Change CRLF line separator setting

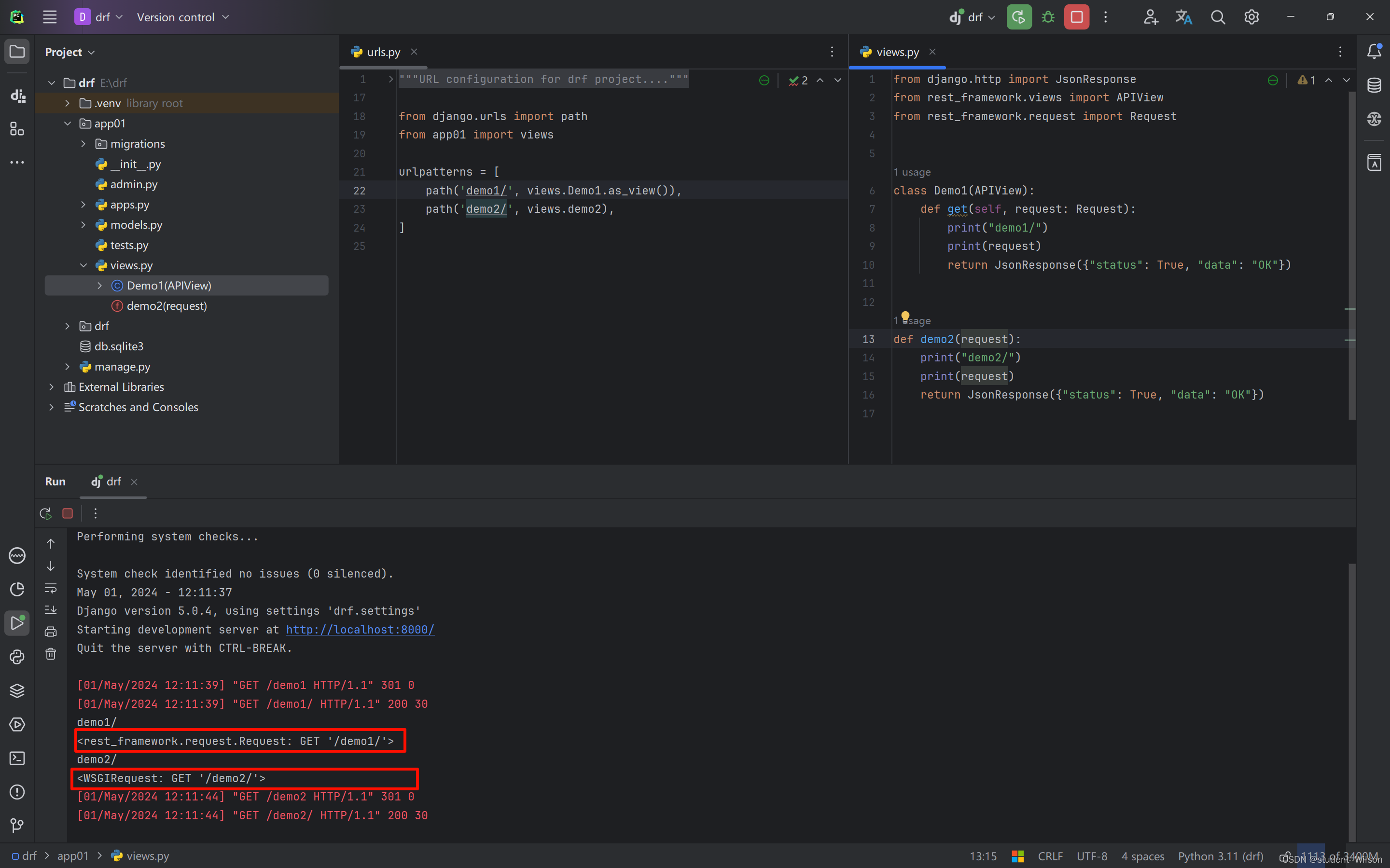pos(1050,856)
